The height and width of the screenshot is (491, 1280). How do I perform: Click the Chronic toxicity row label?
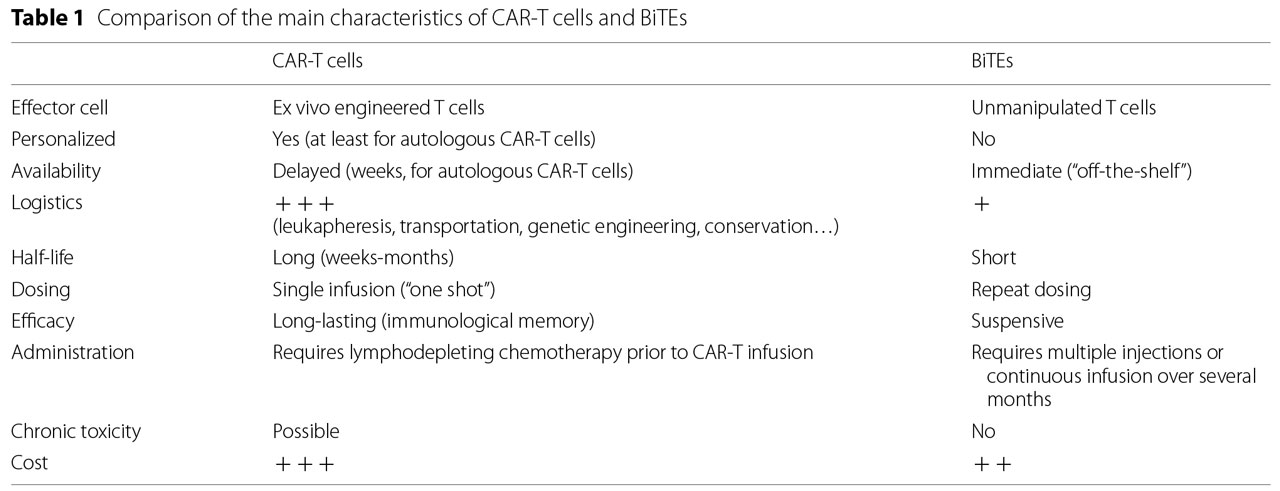[x=76, y=432]
